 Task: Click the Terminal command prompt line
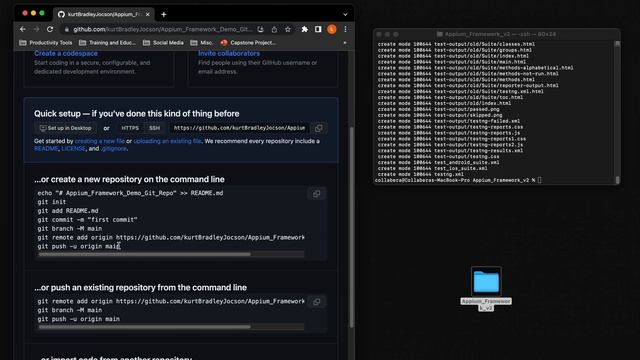point(458,180)
